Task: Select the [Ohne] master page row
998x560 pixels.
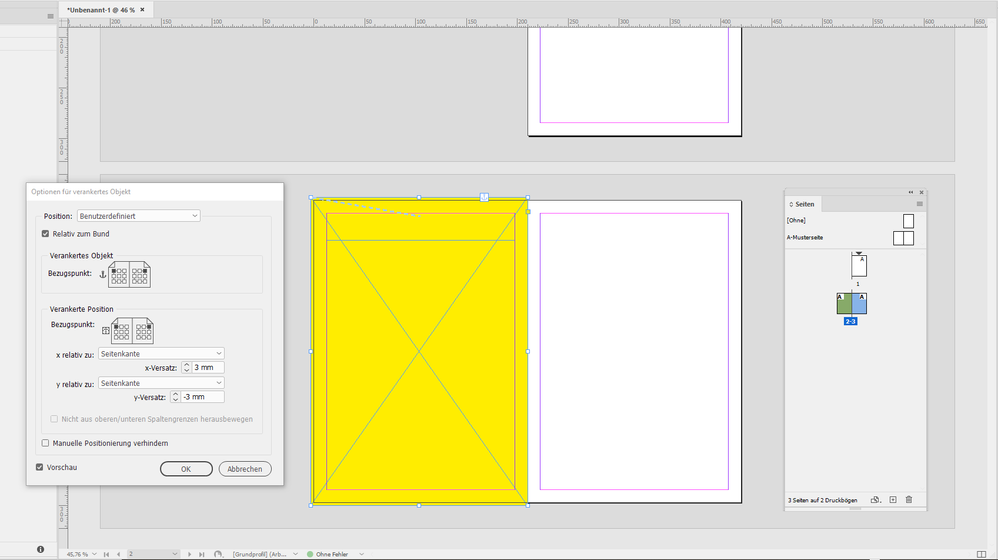Action: [855, 220]
